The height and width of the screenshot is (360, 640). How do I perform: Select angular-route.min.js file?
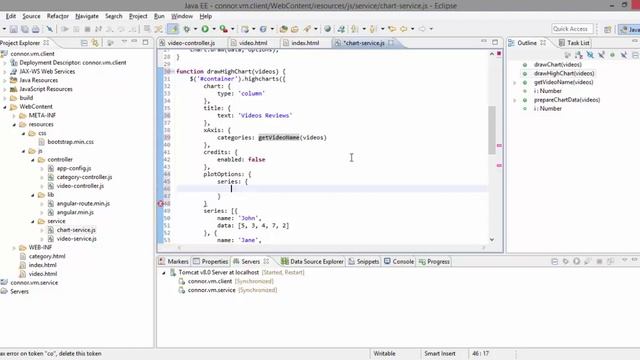pyautogui.click(x=83, y=204)
